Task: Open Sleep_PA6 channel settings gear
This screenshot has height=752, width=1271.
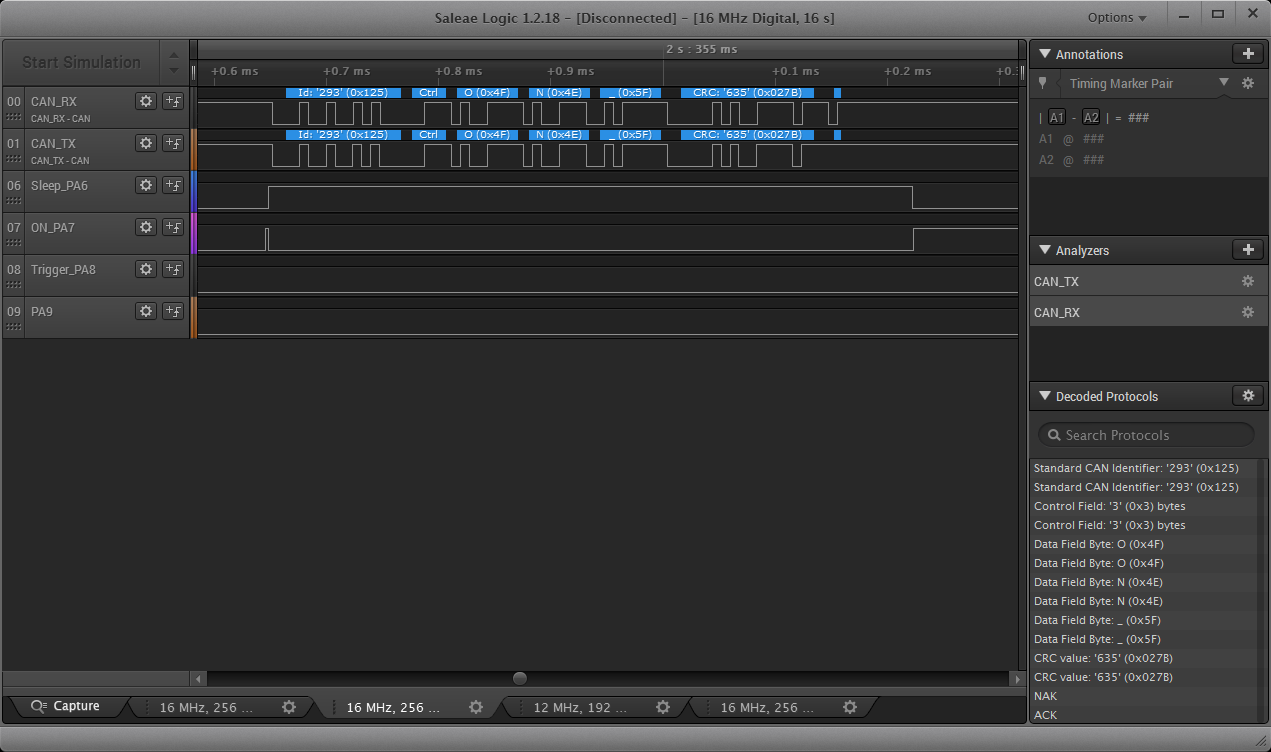Action: [x=146, y=185]
